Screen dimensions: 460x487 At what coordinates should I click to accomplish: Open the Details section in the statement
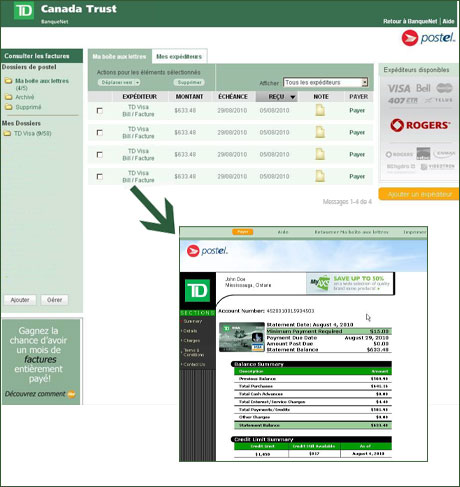click(x=190, y=331)
